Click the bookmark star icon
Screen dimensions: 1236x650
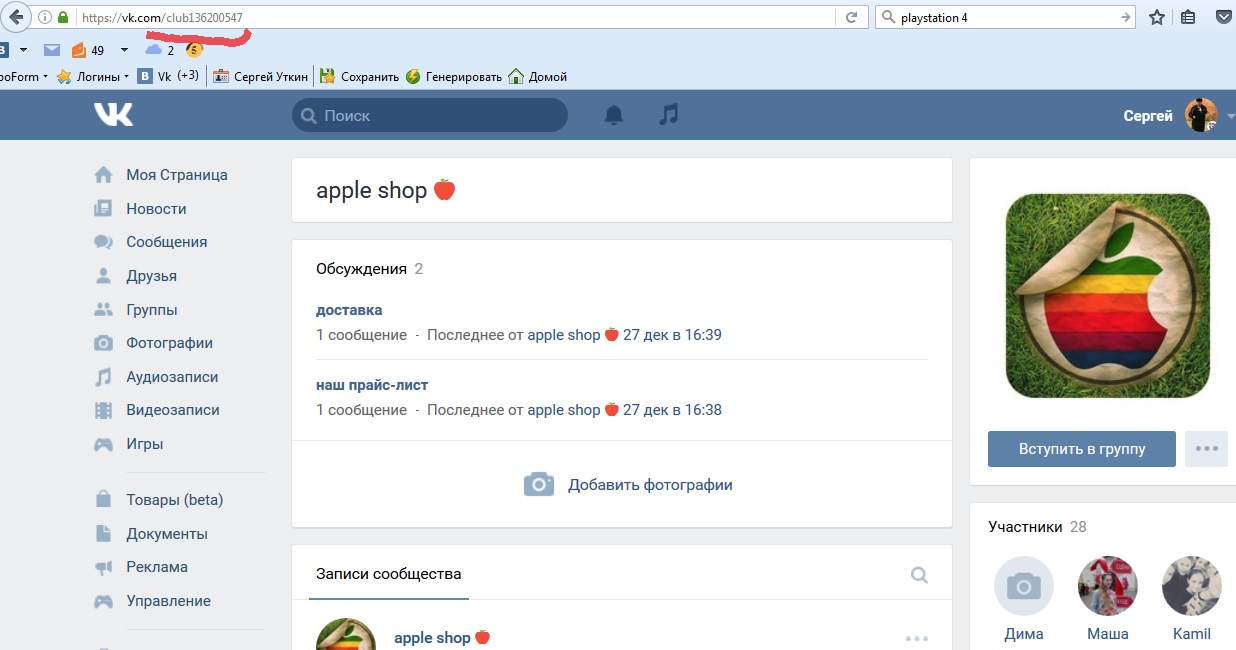(x=1156, y=17)
